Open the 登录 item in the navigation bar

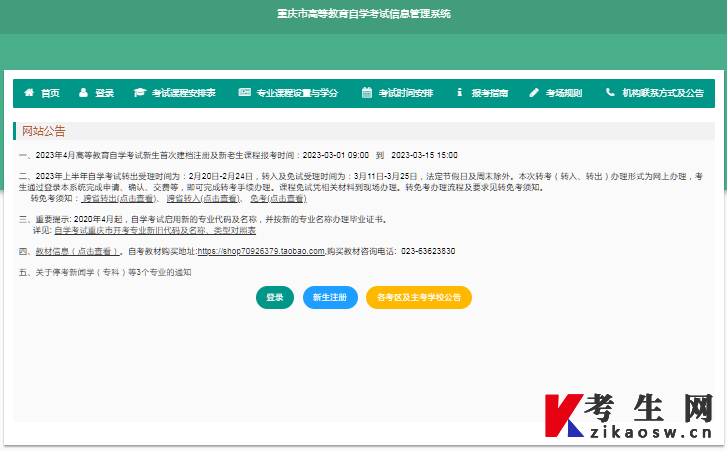104,93
